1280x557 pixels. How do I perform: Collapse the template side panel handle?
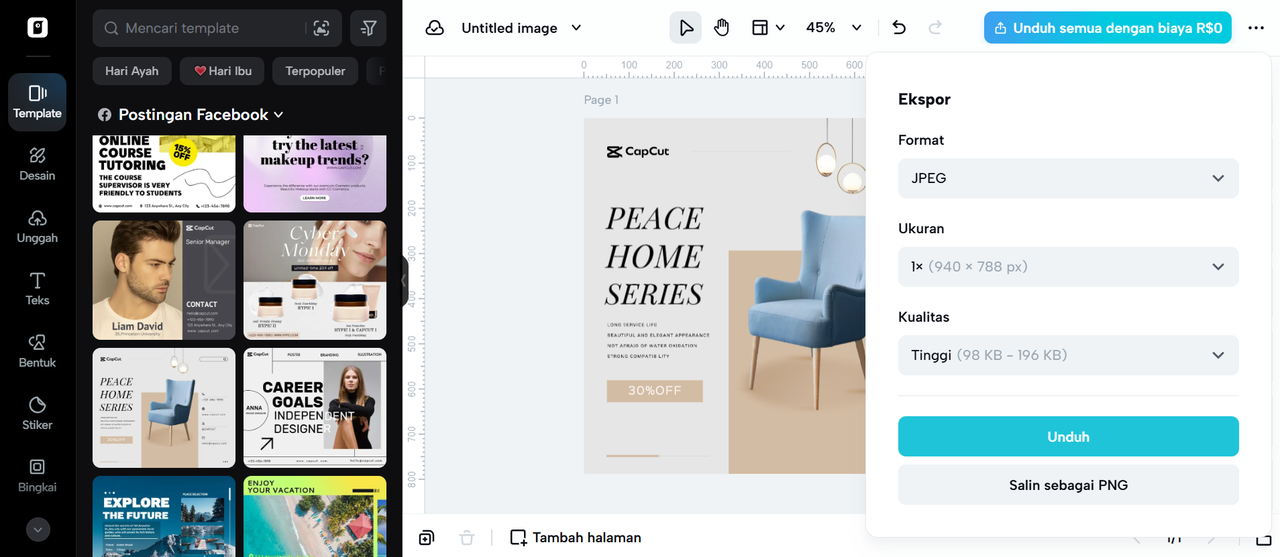pyautogui.click(x=404, y=281)
